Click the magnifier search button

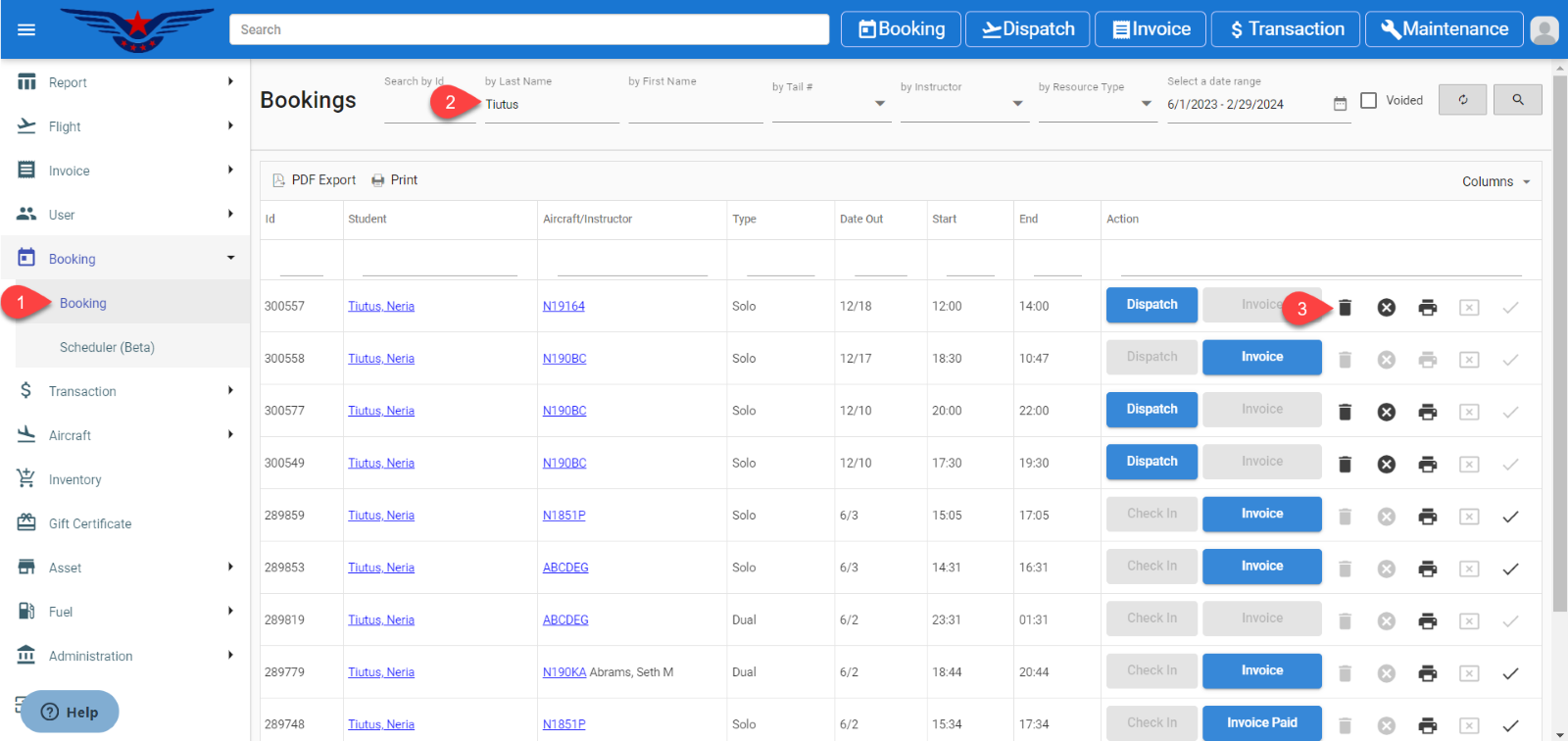pyautogui.click(x=1517, y=100)
